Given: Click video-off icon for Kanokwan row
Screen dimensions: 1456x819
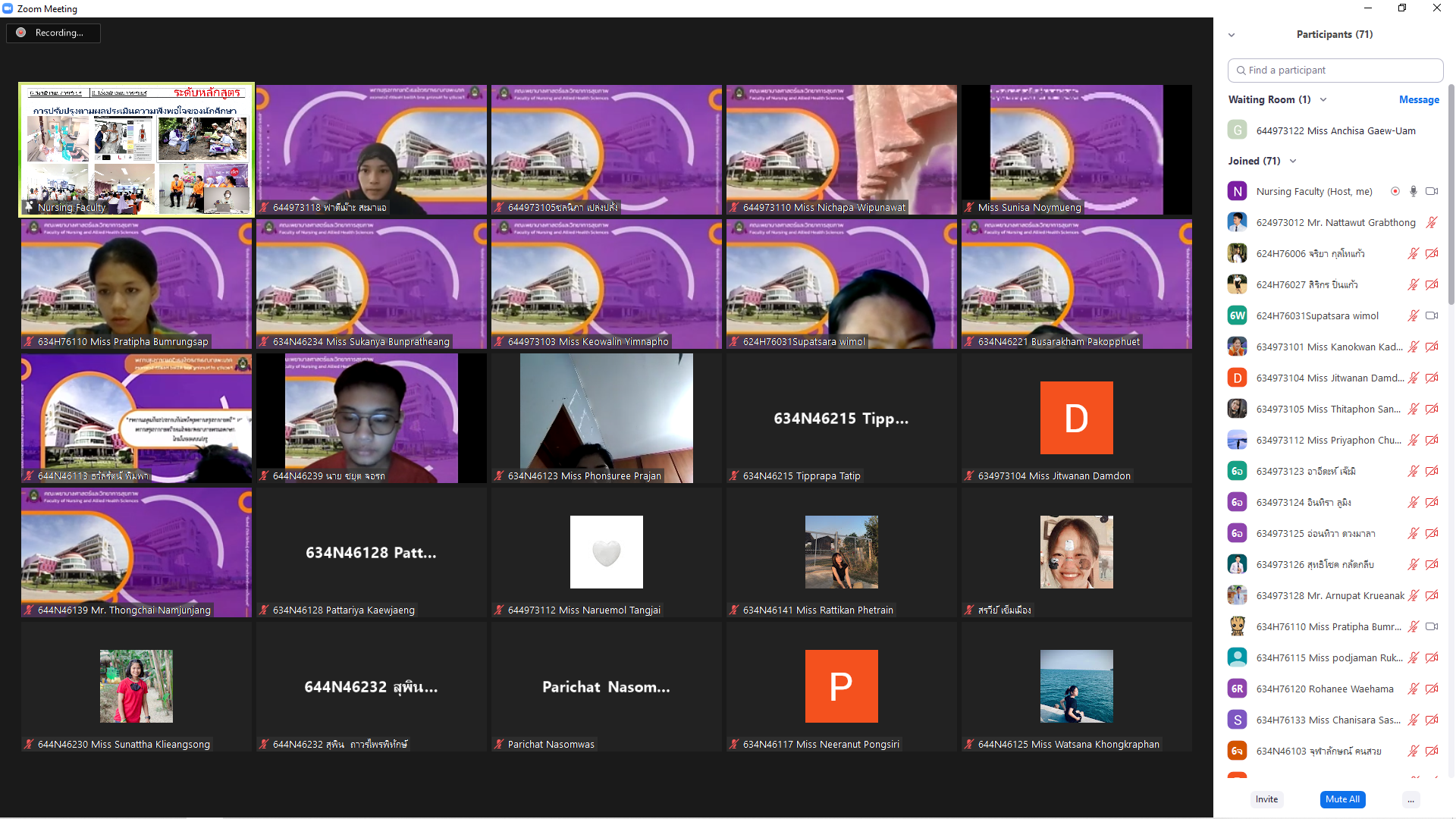Looking at the screenshot, I should coord(1432,347).
